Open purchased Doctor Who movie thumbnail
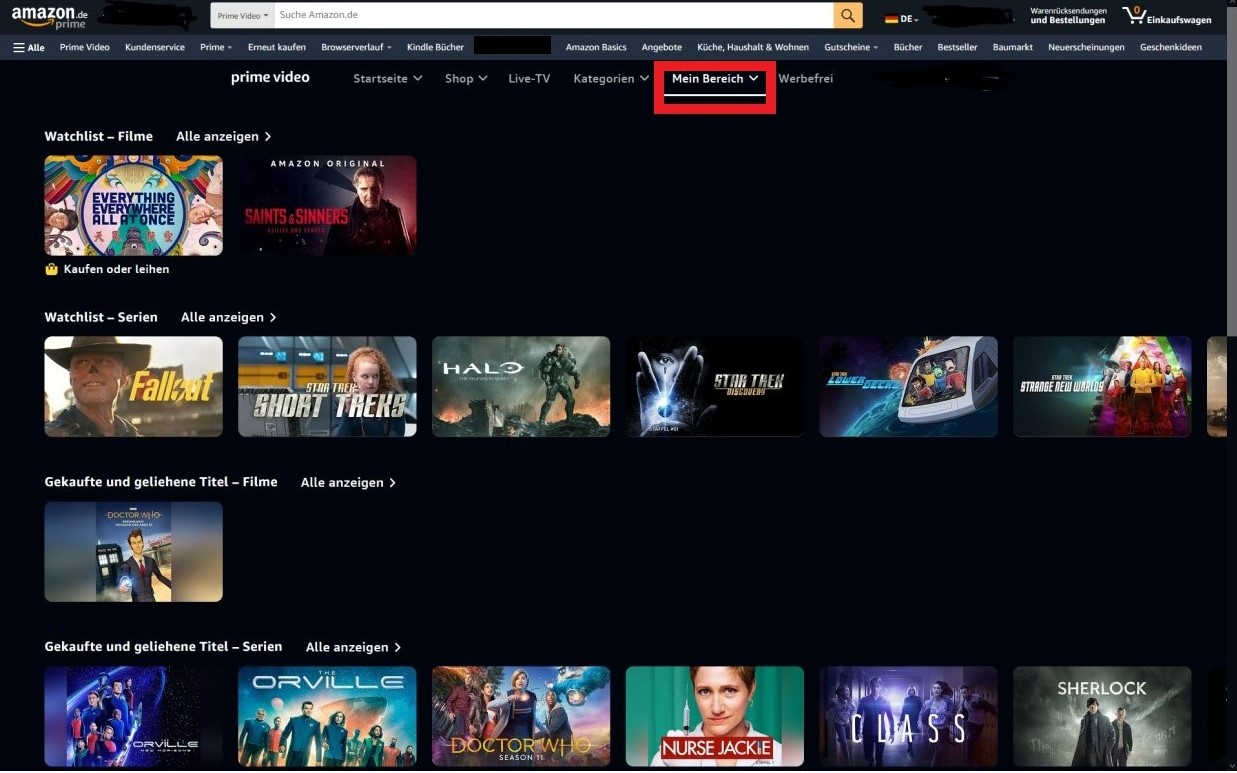 pos(134,551)
